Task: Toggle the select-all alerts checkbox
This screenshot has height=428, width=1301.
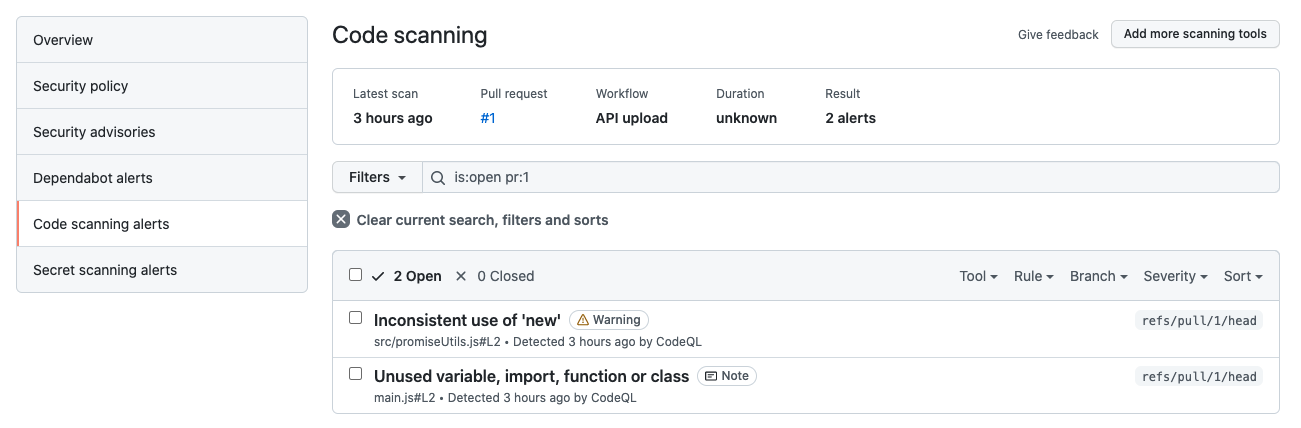Action: click(355, 275)
